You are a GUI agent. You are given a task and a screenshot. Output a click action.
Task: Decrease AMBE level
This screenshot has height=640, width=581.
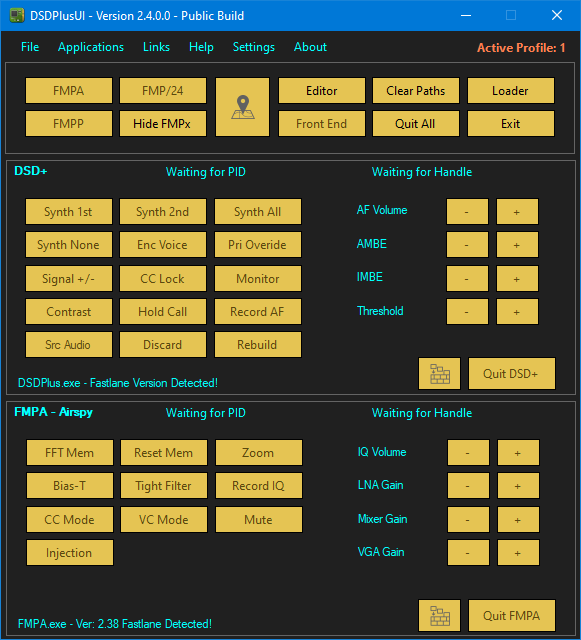coord(467,244)
